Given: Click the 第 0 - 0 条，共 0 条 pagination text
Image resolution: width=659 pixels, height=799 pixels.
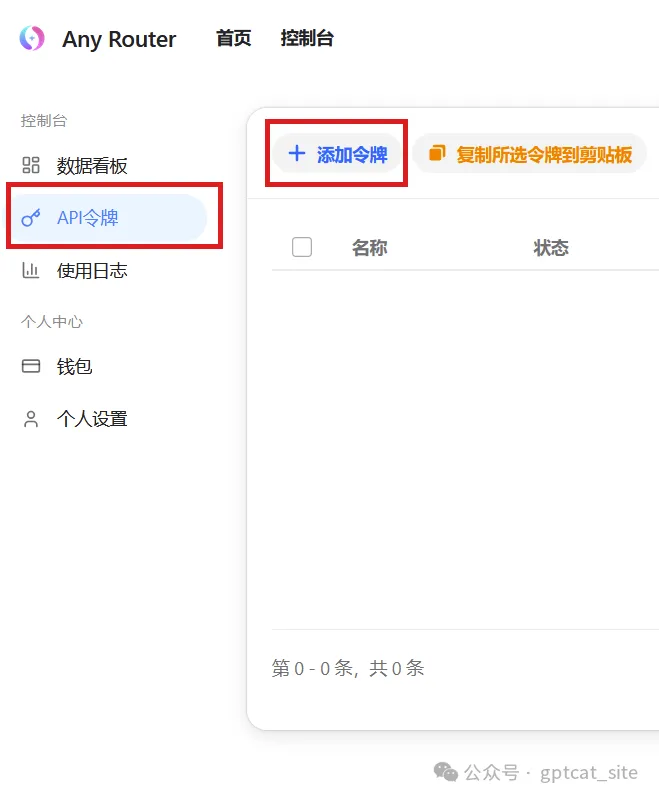Looking at the screenshot, I should tap(348, 668).
